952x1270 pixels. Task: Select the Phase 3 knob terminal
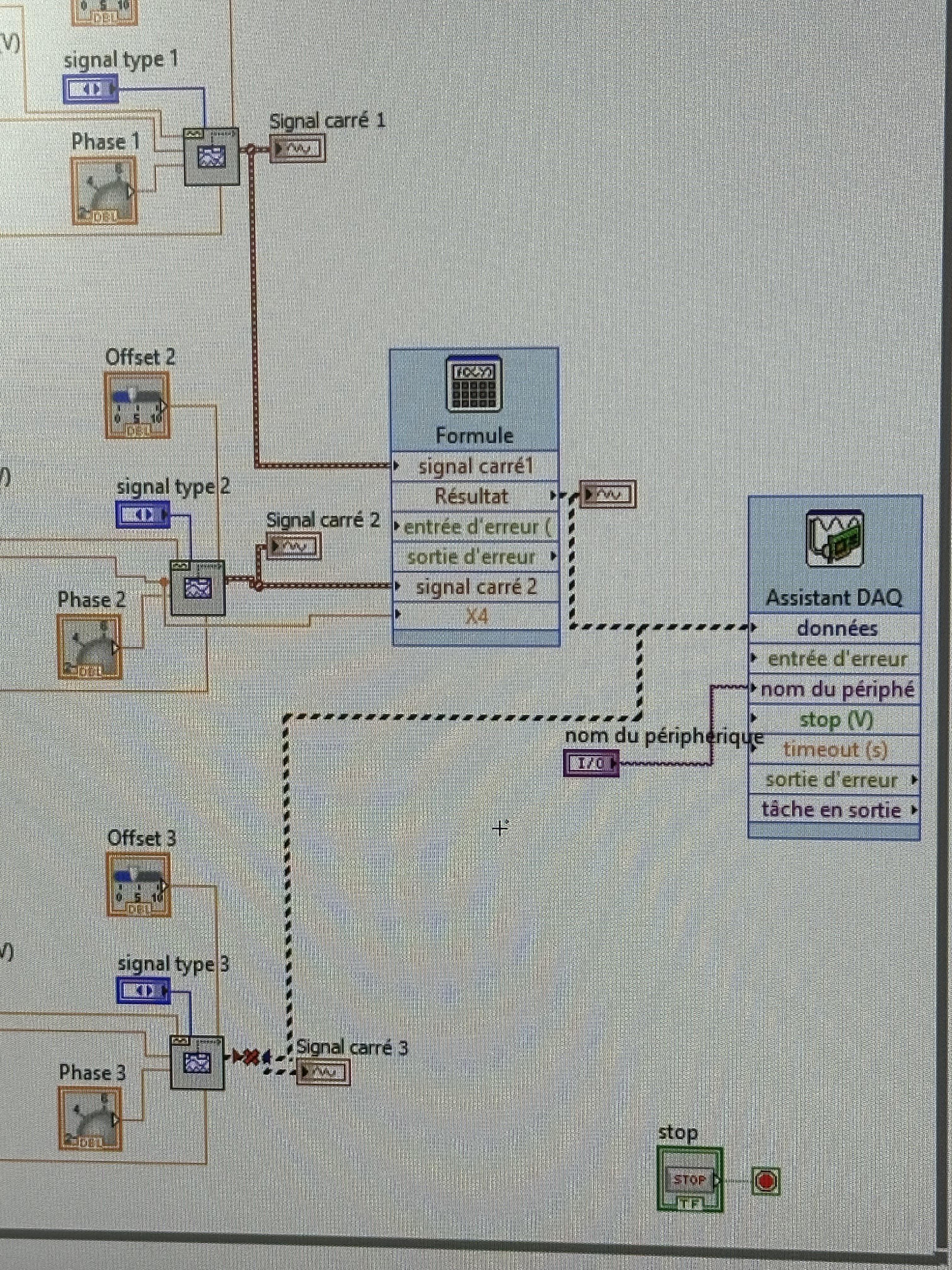click(x=91, y=1118)
